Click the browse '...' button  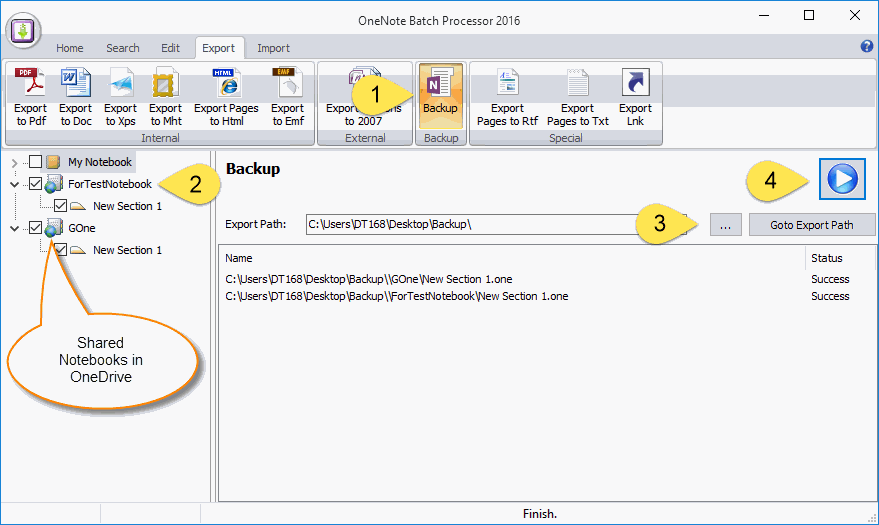[725, 225]
